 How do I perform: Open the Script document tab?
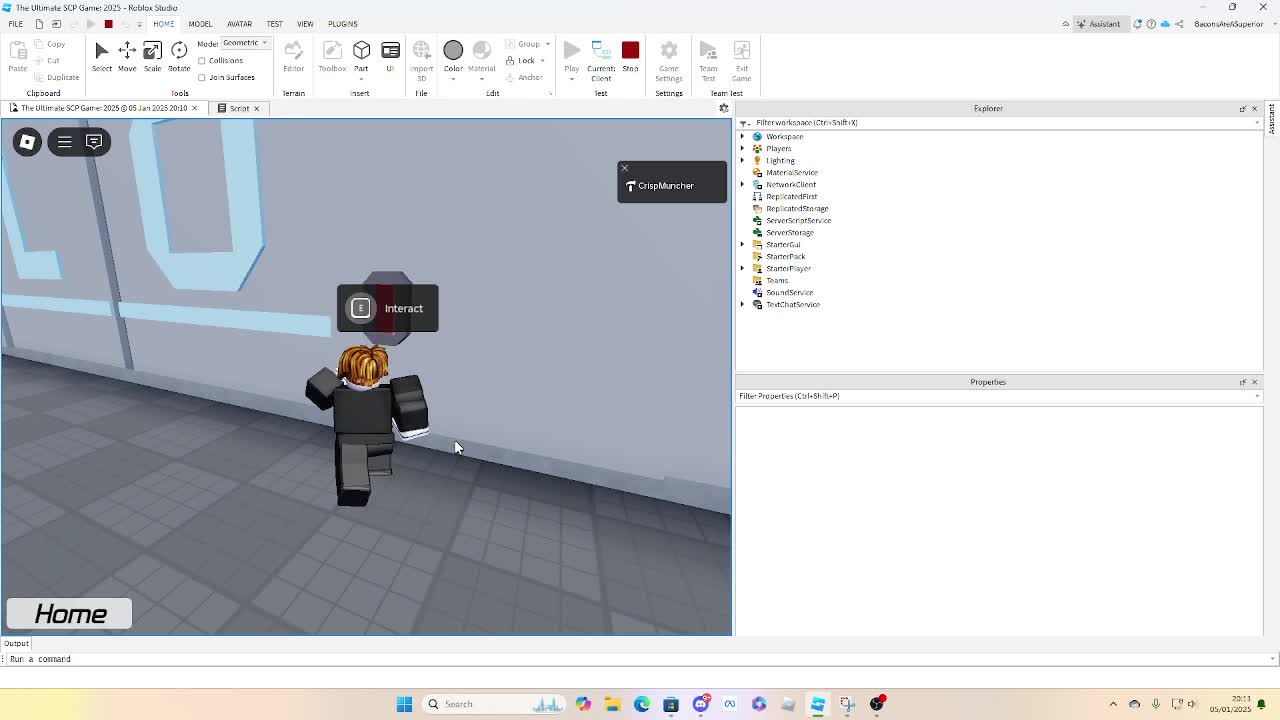point(239,108)
